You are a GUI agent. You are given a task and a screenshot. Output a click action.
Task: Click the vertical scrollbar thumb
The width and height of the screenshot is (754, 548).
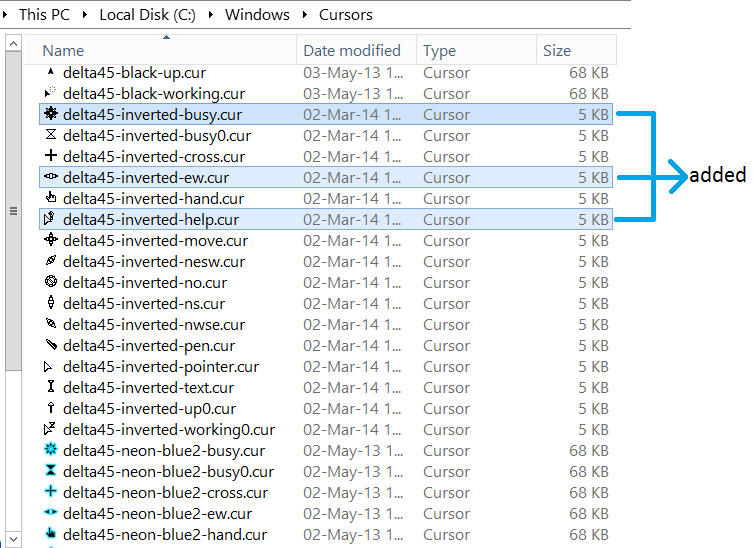click(13, 211)
